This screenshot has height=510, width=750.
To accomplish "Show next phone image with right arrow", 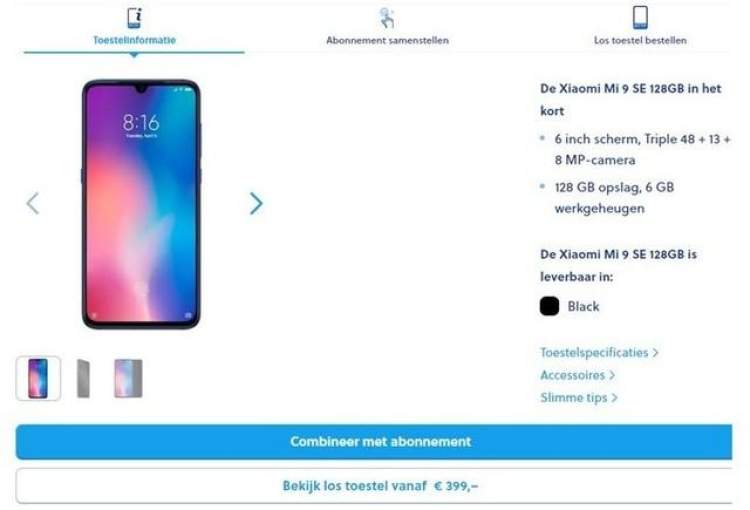I will [256, 203].
